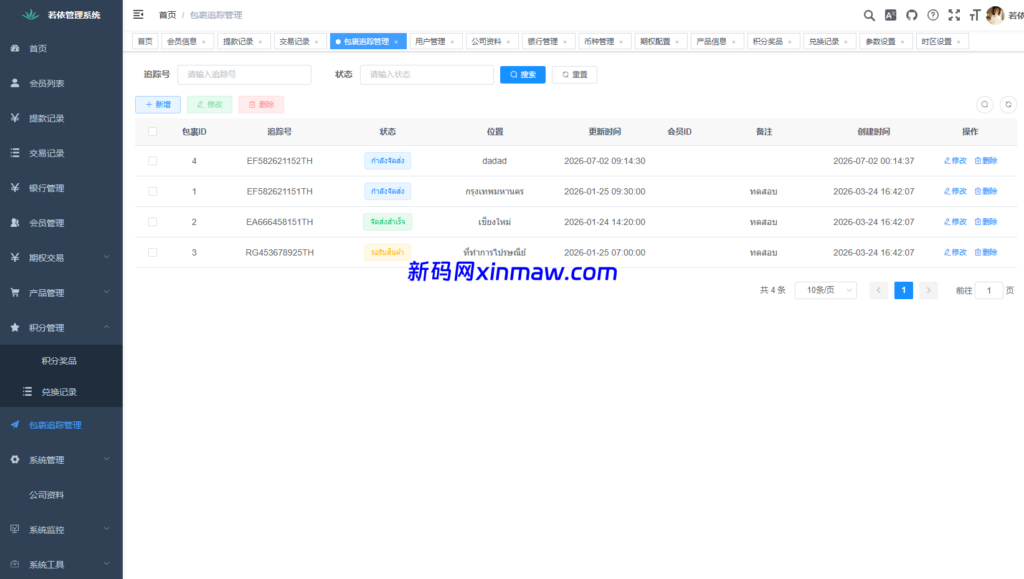
Task: Delete the EF582621152TH row via 删除
Action: [986, 161]
